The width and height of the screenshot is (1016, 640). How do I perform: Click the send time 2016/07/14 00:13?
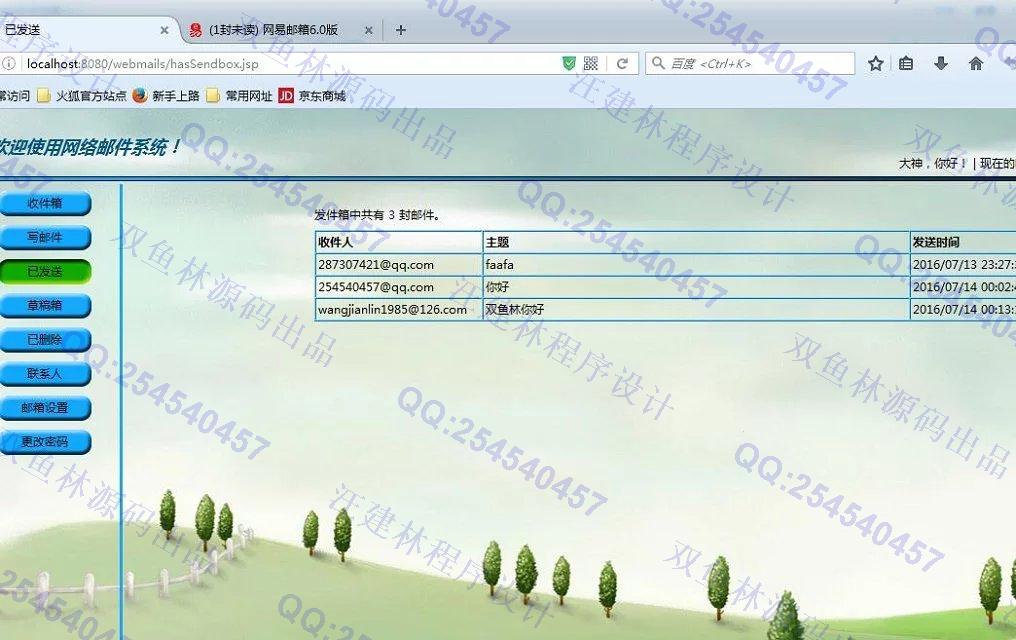[964, 310]
